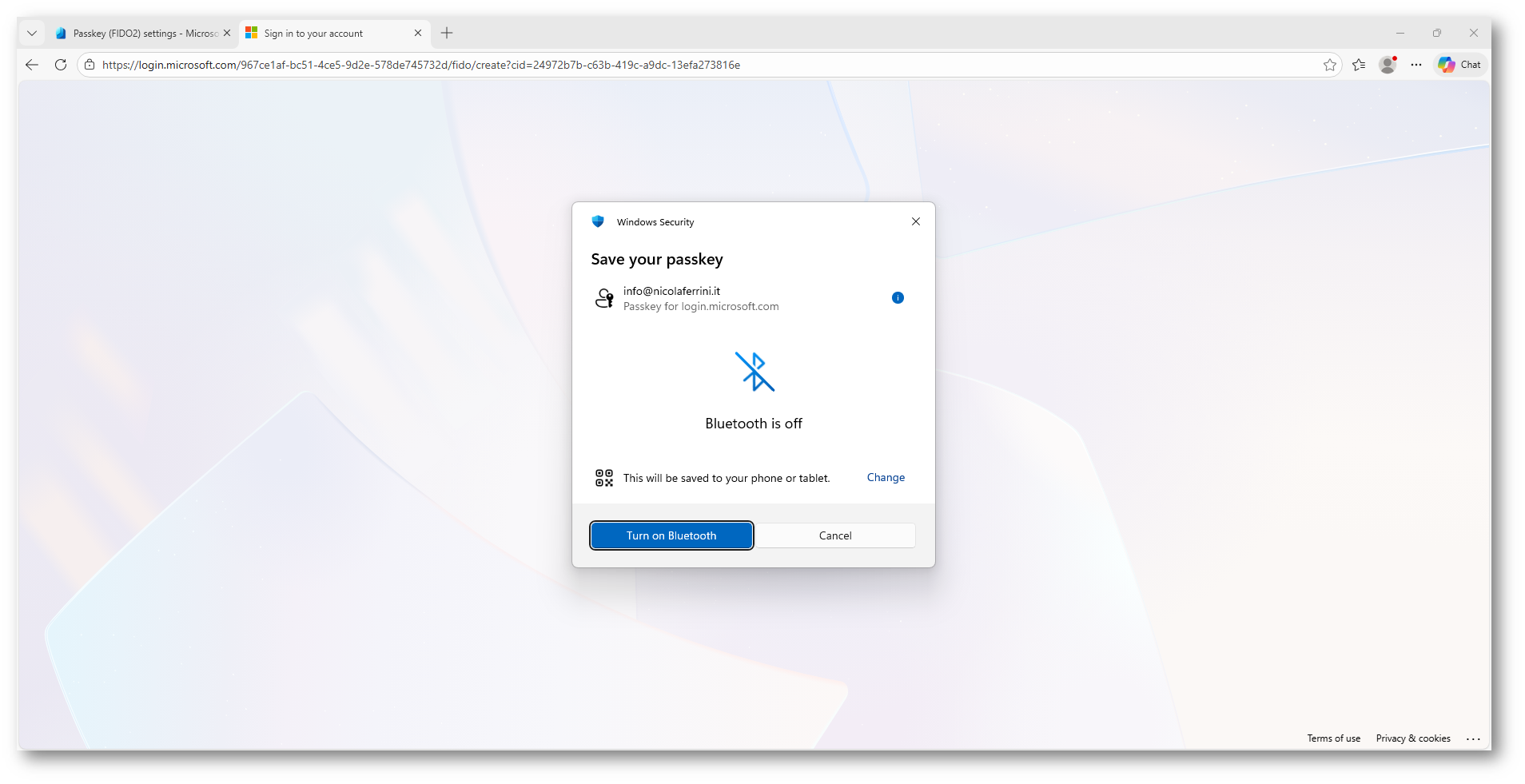
Task: Click the Turn on Bluetooth button
Action: 671,535
